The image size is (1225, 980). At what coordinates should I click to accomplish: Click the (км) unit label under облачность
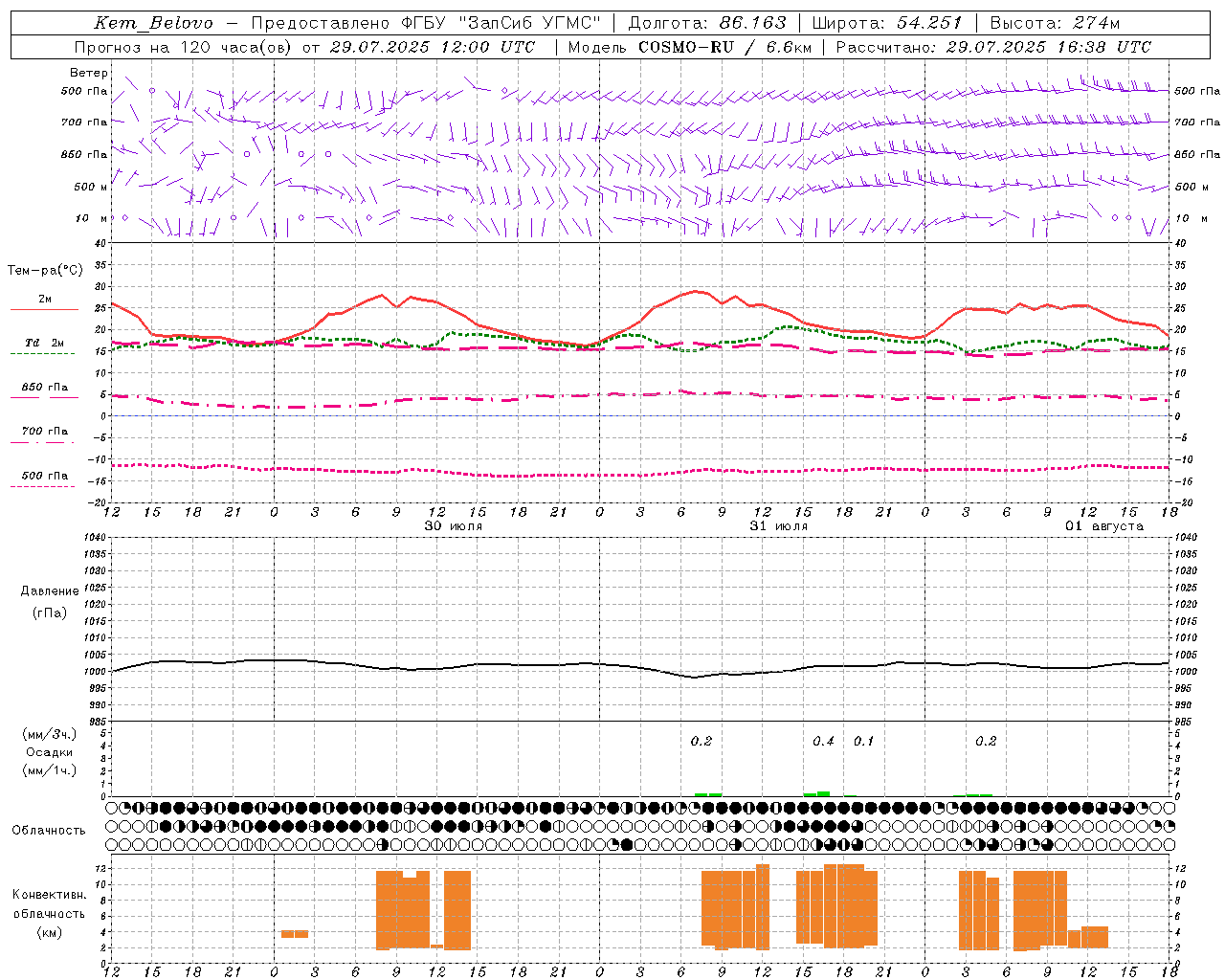[49, 932]
